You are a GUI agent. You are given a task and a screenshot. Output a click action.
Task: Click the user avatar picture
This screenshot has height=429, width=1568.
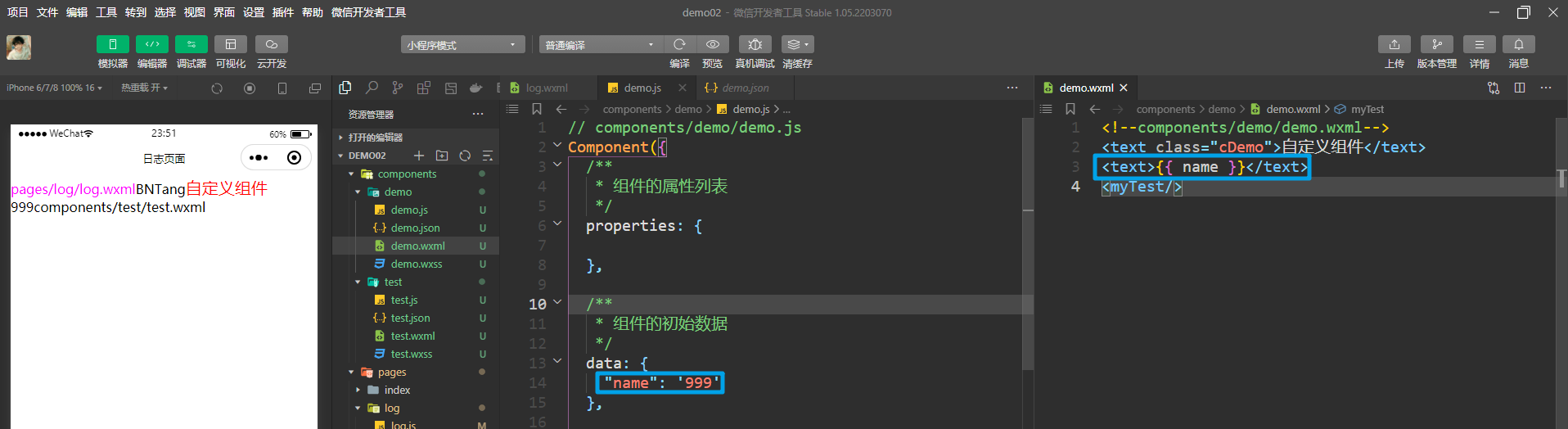tap(19, 47)
